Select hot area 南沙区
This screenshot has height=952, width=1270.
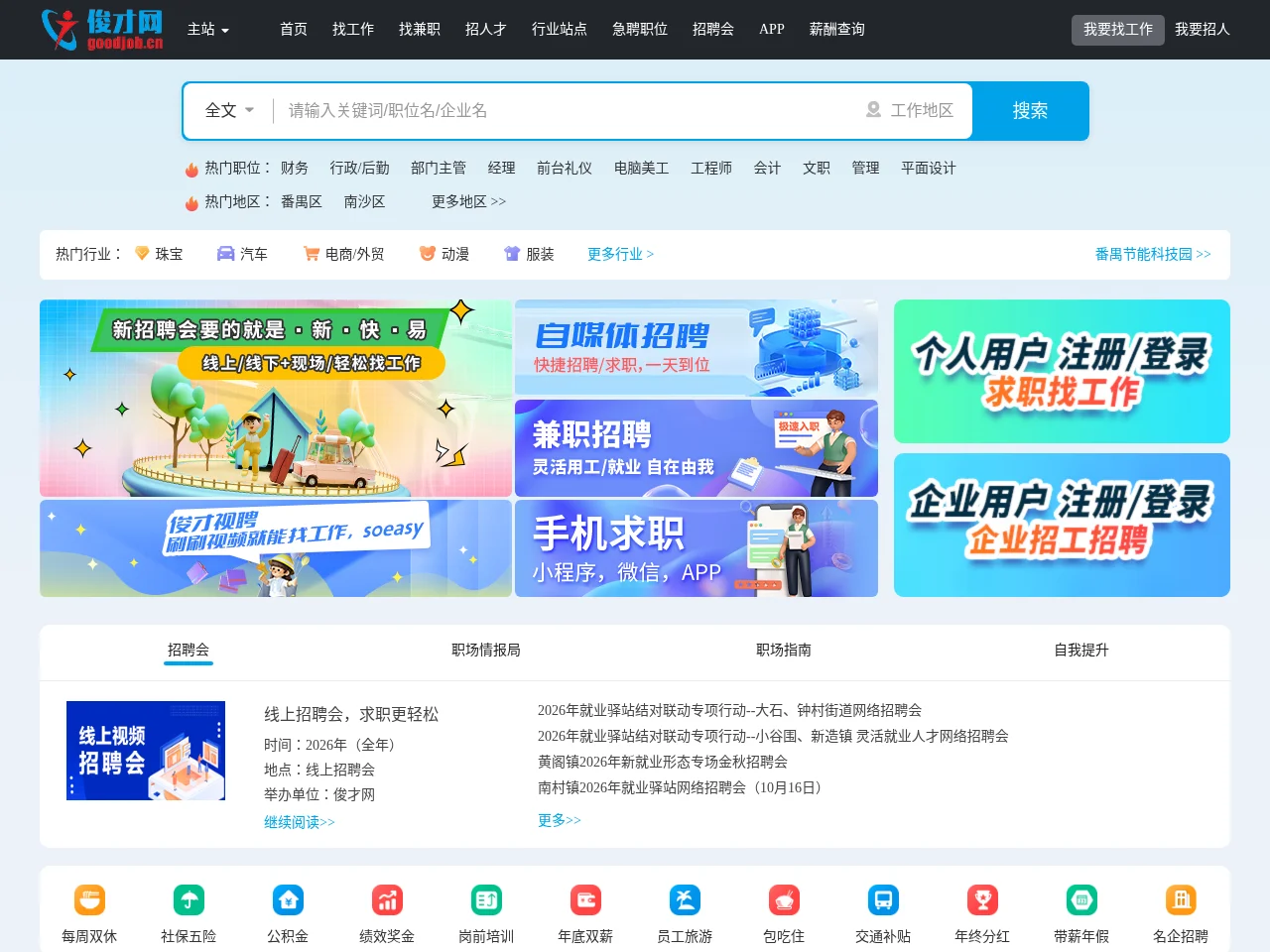pos(364,201)
